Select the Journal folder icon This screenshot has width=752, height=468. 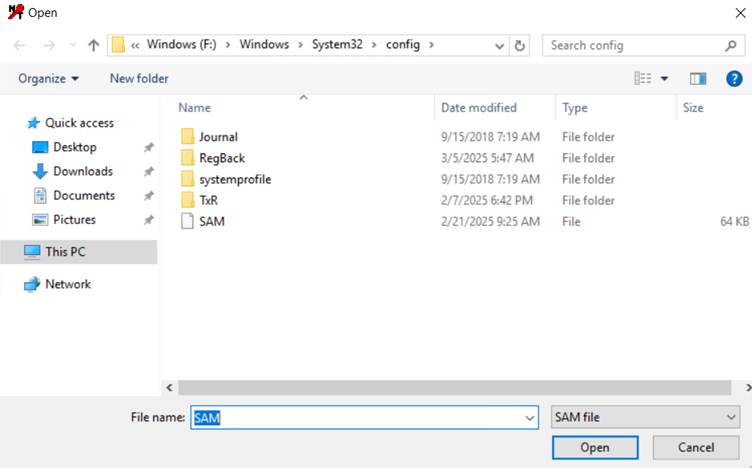[x=188, y=137]
